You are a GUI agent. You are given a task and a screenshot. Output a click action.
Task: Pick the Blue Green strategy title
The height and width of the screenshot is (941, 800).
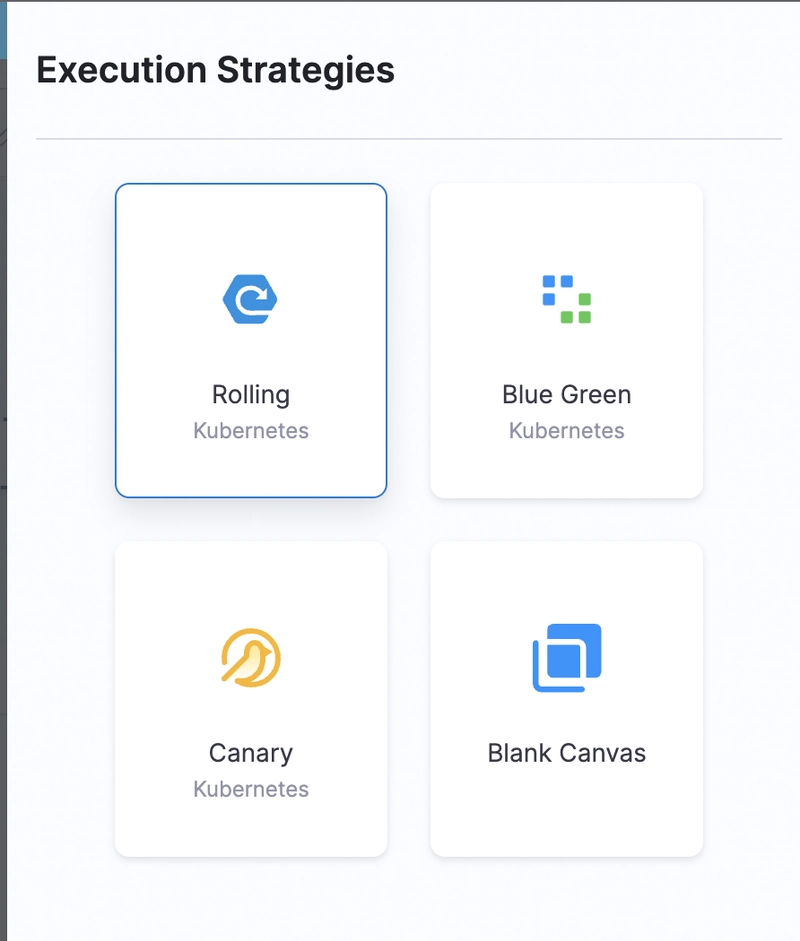[x=567, y=394]
